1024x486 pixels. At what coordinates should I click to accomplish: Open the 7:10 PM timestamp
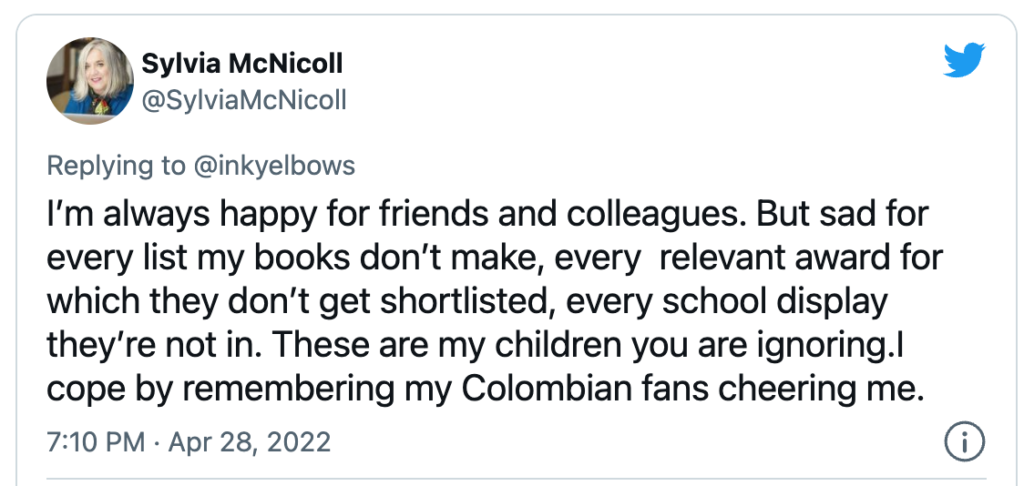pos(96,443)
